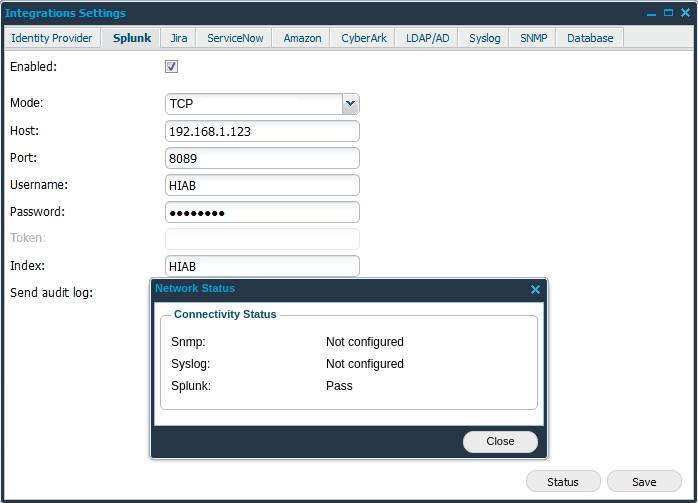Close the Network Status dialog with X icon
The height and width of the screenshot is (503, 698).
535,289
